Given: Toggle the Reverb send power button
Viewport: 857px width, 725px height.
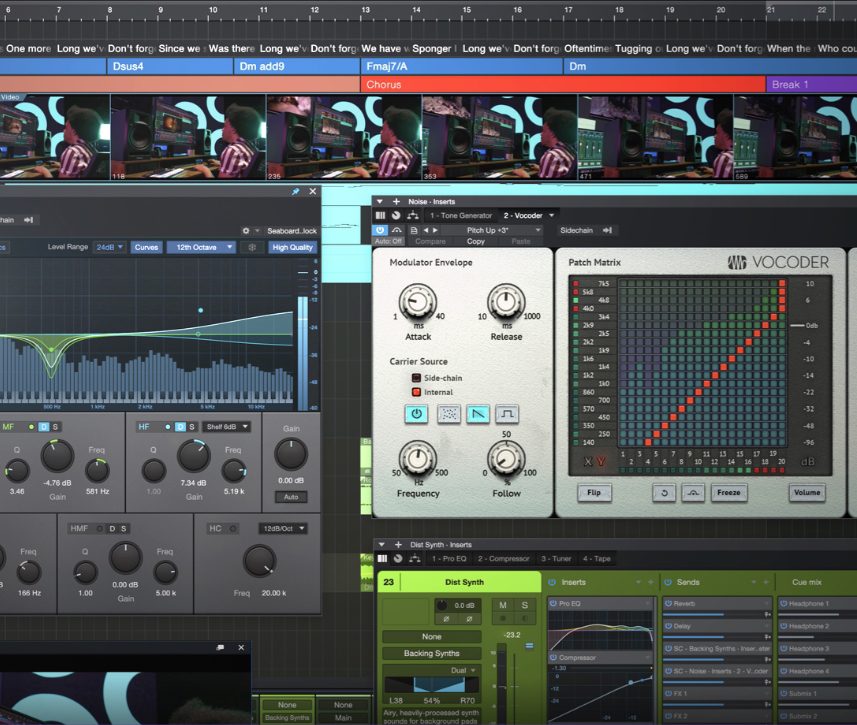Looking at the screenshot, I should click(x=668, y=604).
